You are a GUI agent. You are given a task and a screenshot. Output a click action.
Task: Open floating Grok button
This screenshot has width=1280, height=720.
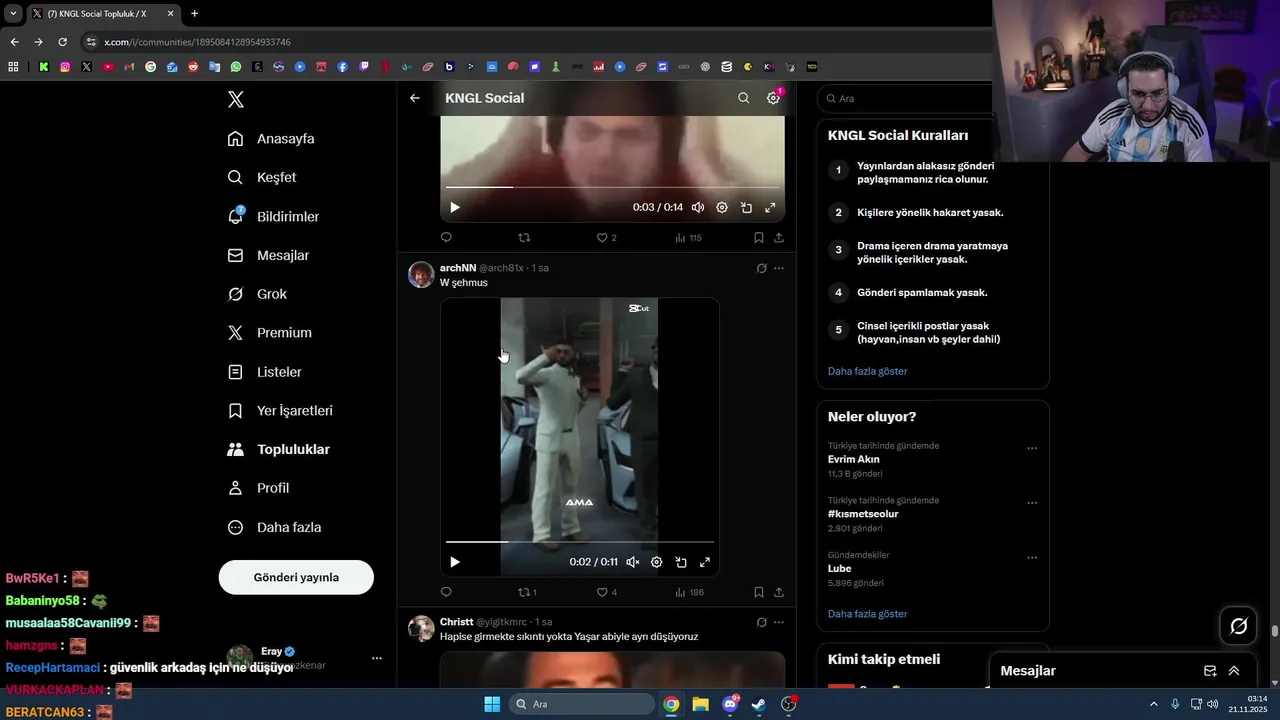coord(1239,626)
